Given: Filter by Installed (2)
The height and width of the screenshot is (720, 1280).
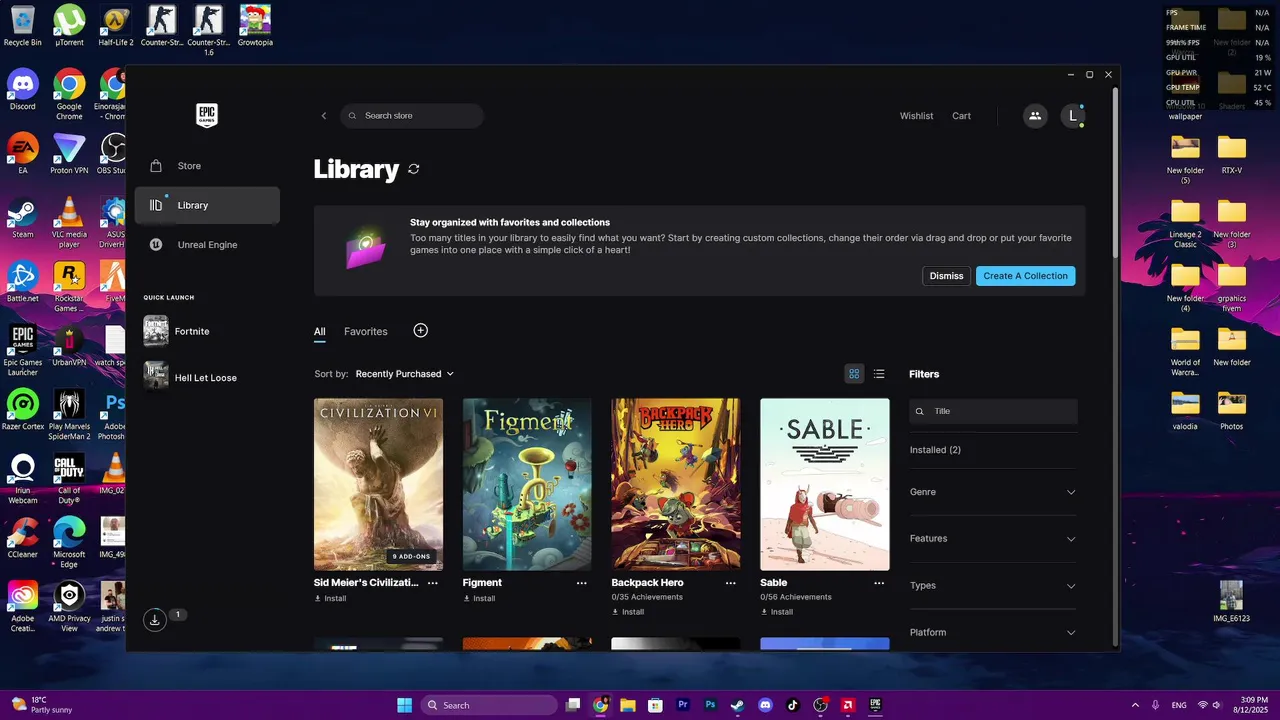Looking at the screenshot, I should tap(935, 450).
